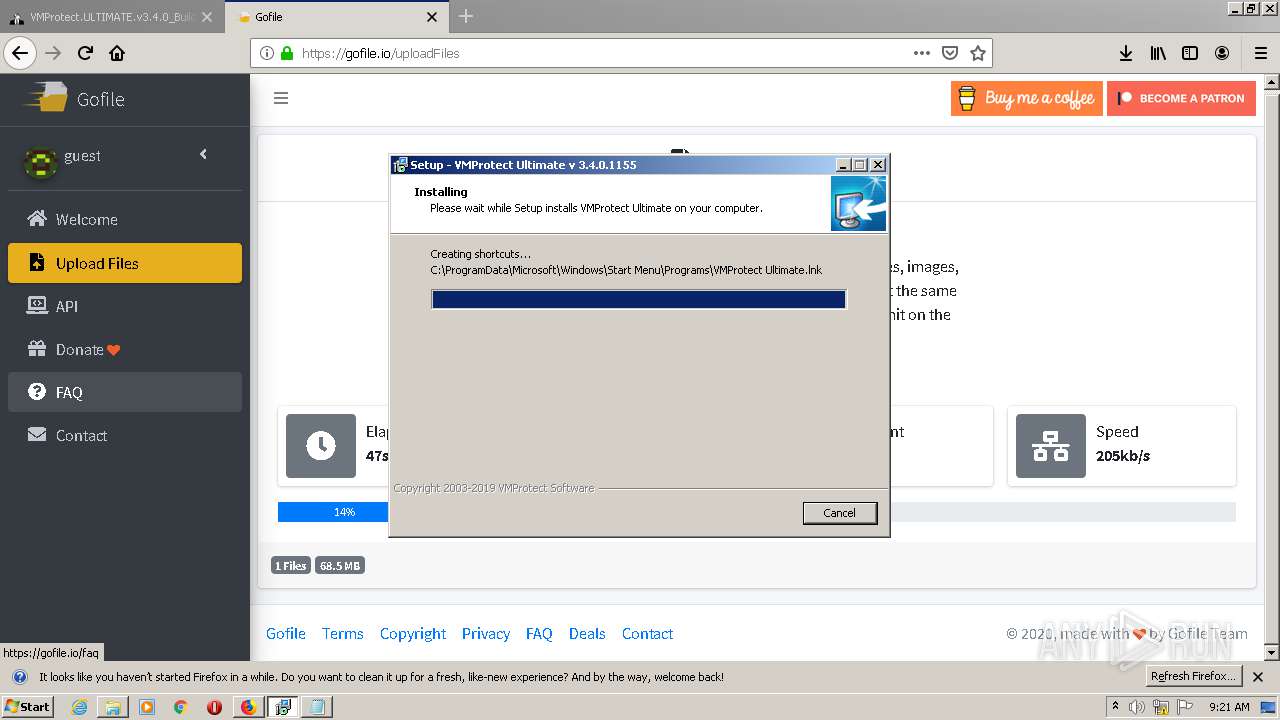Click the volume speaker tray icon

click(1137, 707)
